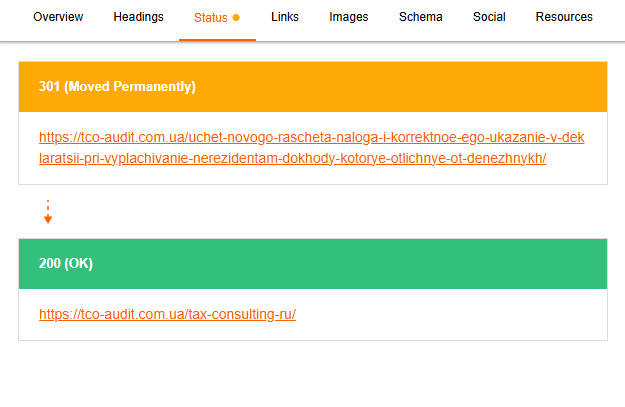The height and width of the screenshot is (407, 625).
Task: Show the Images tab
Action: (x=348, y=17)
